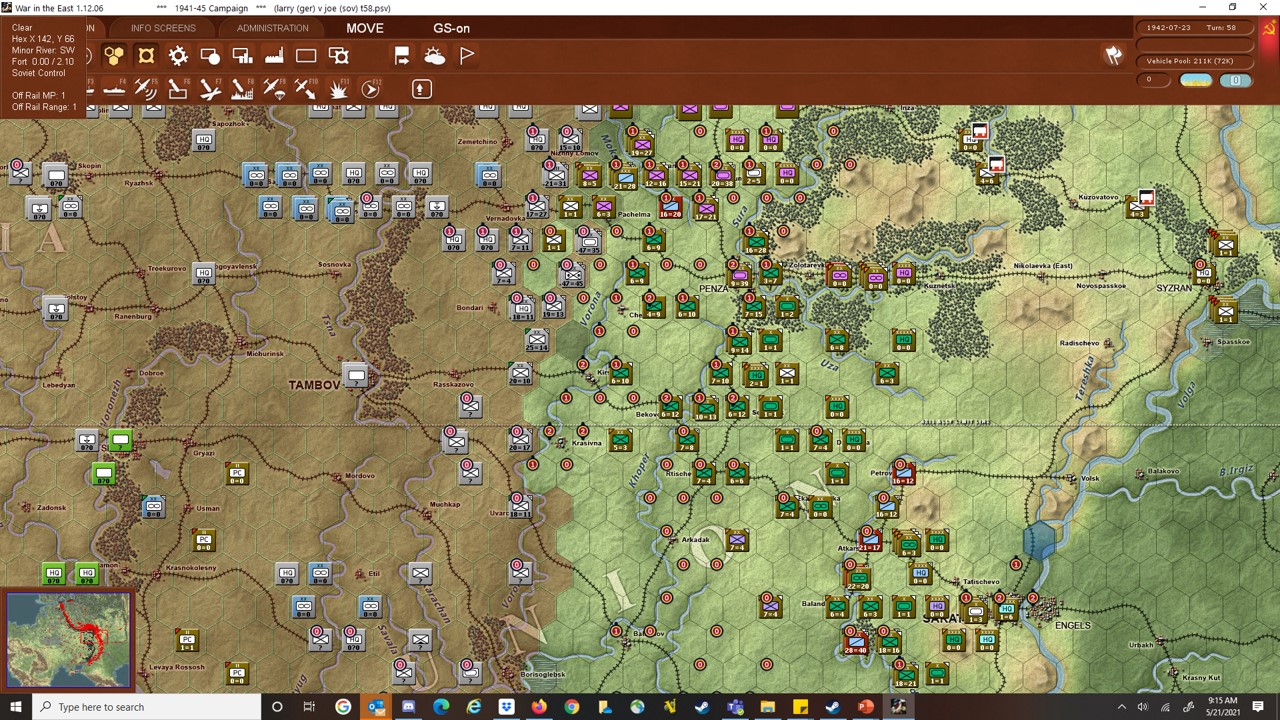Screen dimensions: 1280x720
Task: Click the rectangle-with-gear toolbar icon
Action: pyautogui.click(x=339, y=56)
